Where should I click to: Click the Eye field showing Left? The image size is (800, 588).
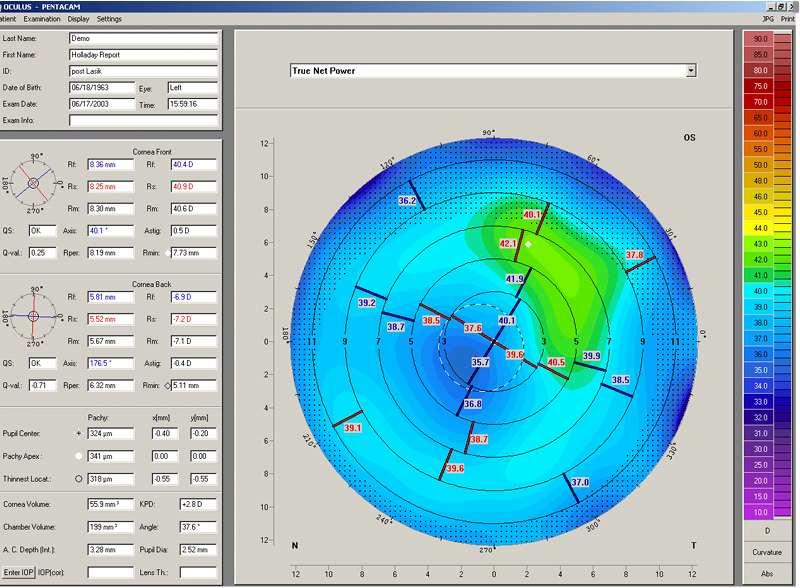tap(192, 88)
